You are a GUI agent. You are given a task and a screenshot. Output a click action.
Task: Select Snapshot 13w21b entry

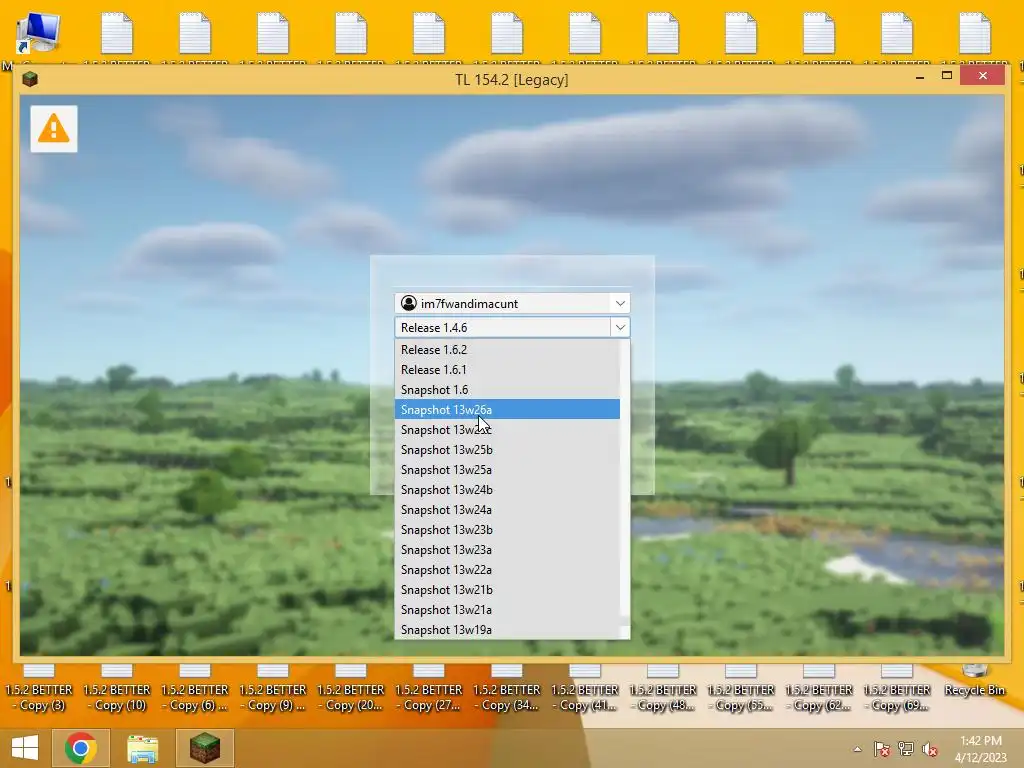click(x=507, y=590)
